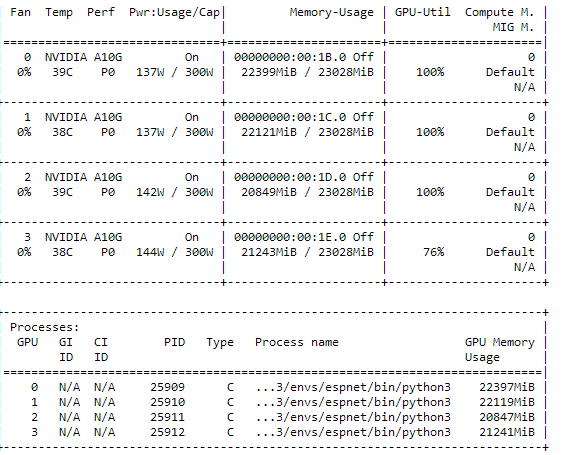
Task: Select bus ID 00000000:00:1D.0
Action: [x=290, y=177]
